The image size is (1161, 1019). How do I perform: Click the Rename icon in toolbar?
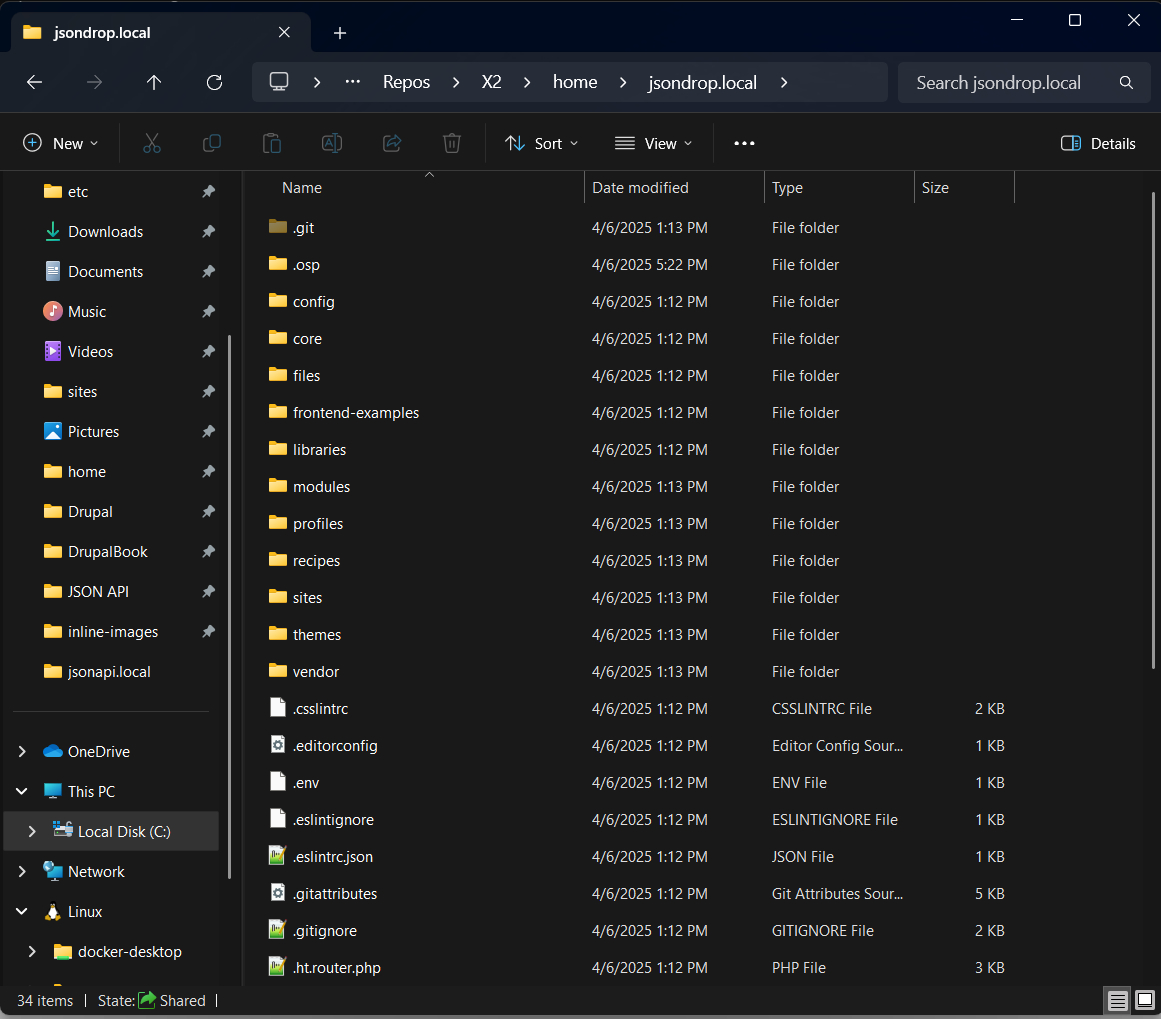[x=332, y=143]
